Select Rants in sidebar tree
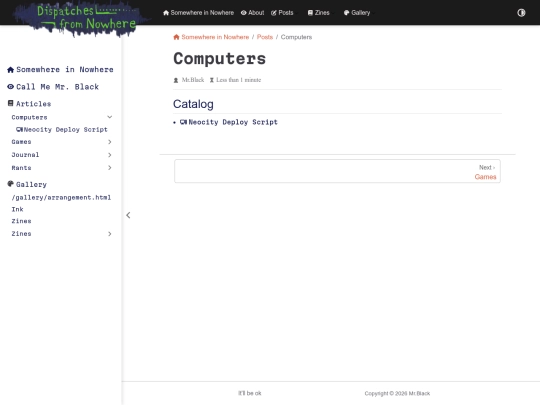Screen dimensions: 540x405 pyautogui.click(x=21, y=168)
